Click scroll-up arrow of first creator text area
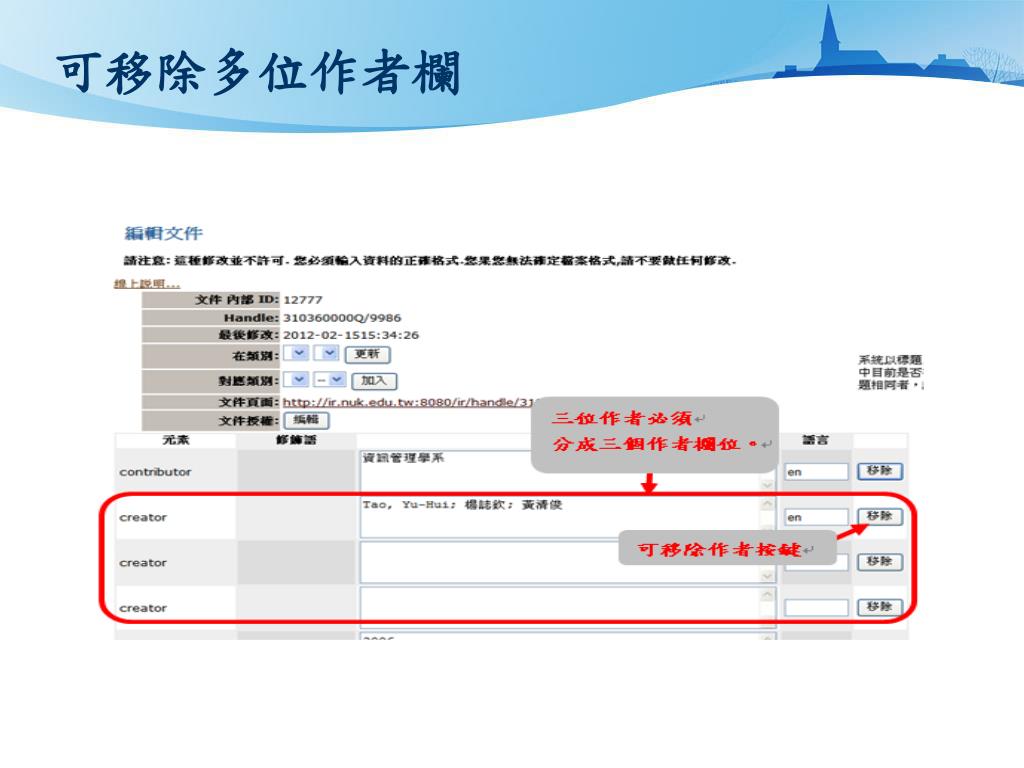Image resolution: width=1024 pixels, height=768 pixels. pyautogui.click(x=767, y=504)
